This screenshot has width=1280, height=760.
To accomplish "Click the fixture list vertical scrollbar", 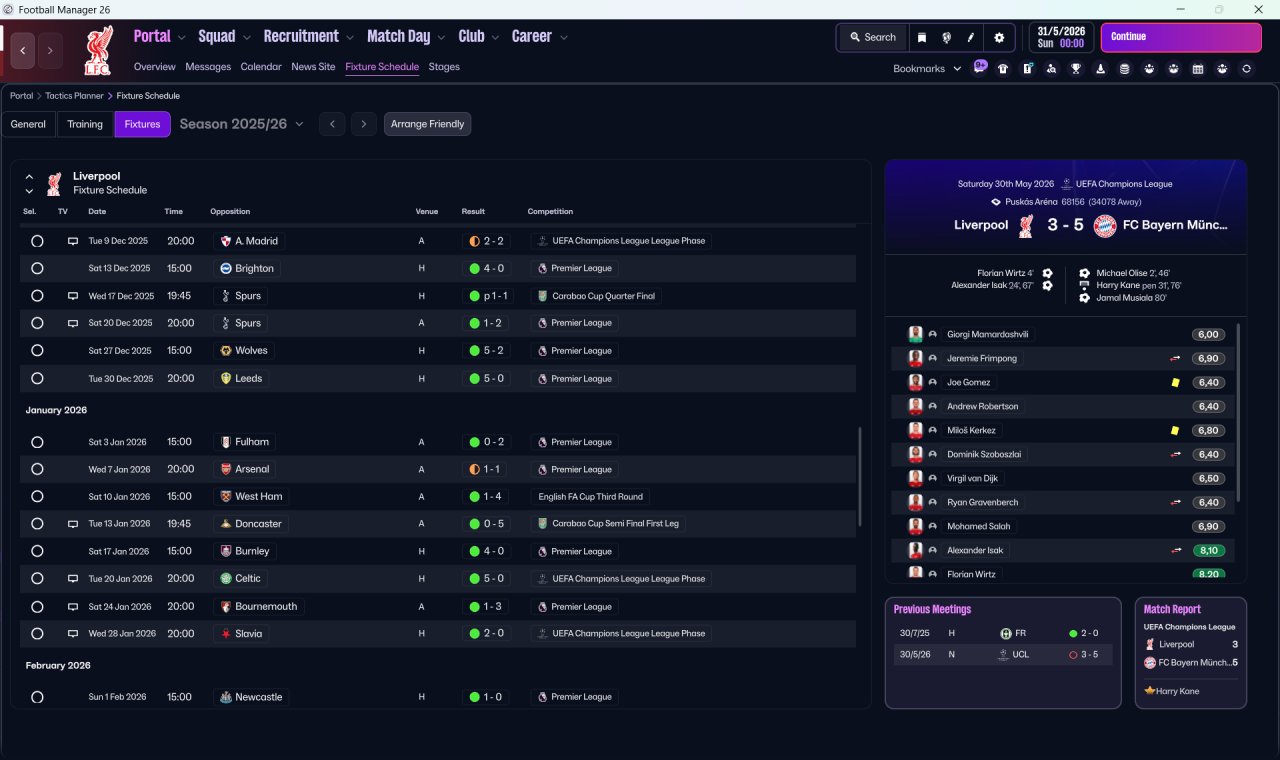I will tap(860, 478).
